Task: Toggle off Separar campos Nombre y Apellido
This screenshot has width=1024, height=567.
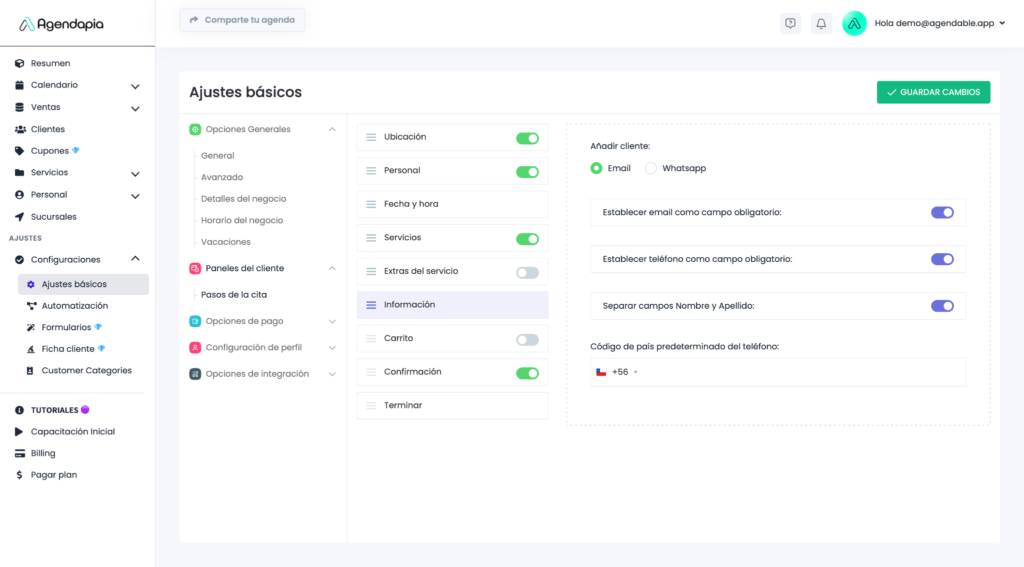Action: [942, 306]
